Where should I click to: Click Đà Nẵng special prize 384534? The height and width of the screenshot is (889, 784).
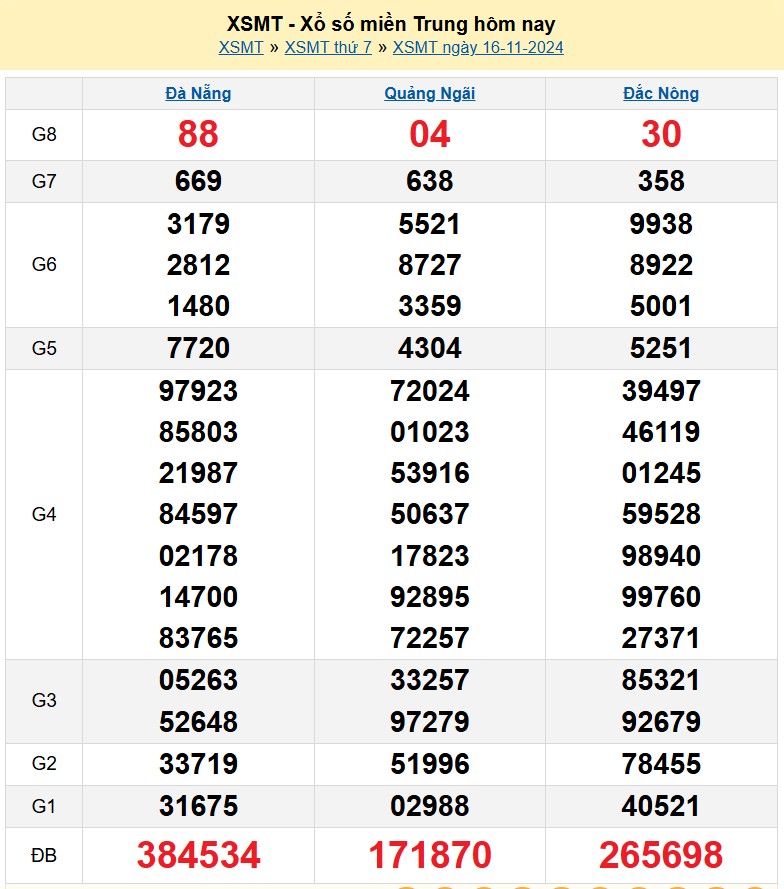click(198, 855)
